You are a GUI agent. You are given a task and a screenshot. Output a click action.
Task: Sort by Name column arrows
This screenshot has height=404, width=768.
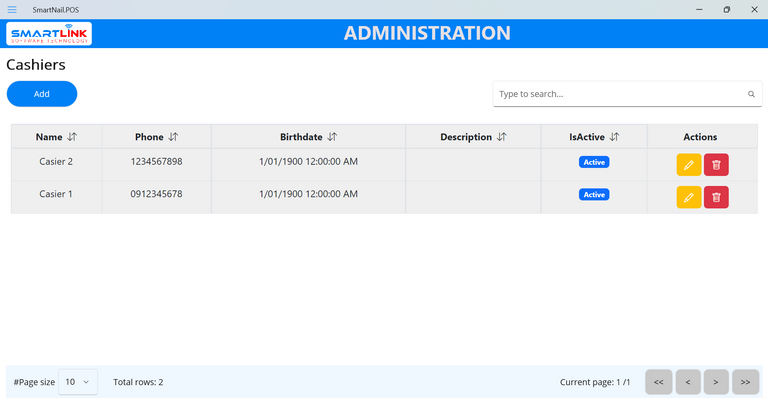point(72,137)
